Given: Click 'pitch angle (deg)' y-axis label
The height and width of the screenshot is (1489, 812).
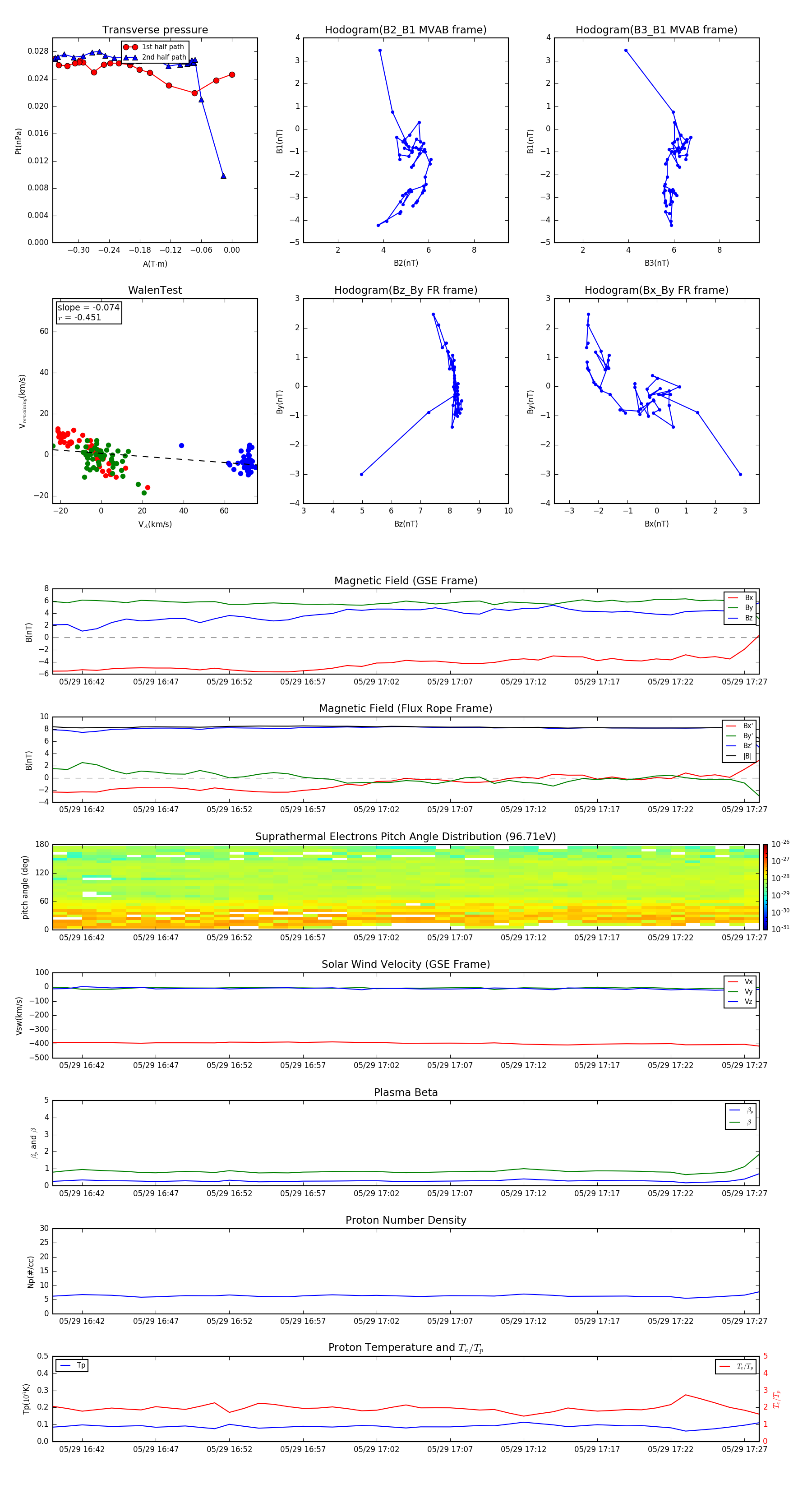Looking at the screenshot, I should click(25, 887).
